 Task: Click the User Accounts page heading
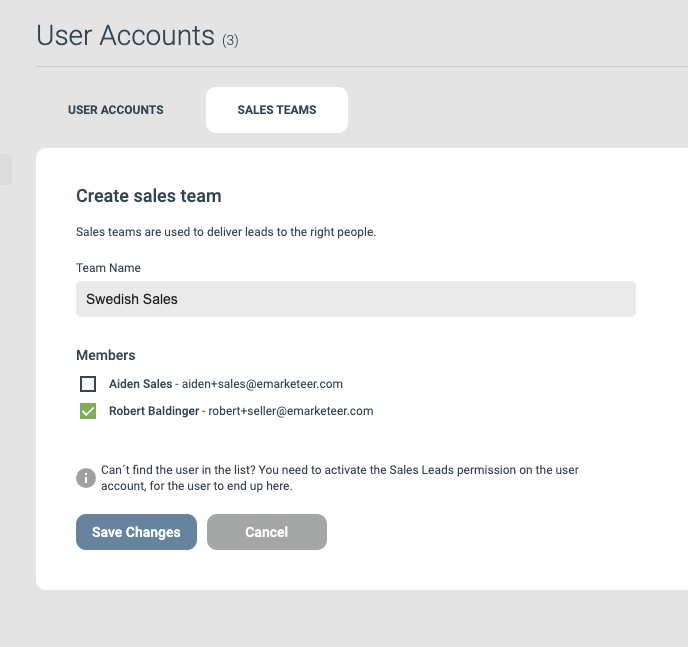(x=125, y=36)
